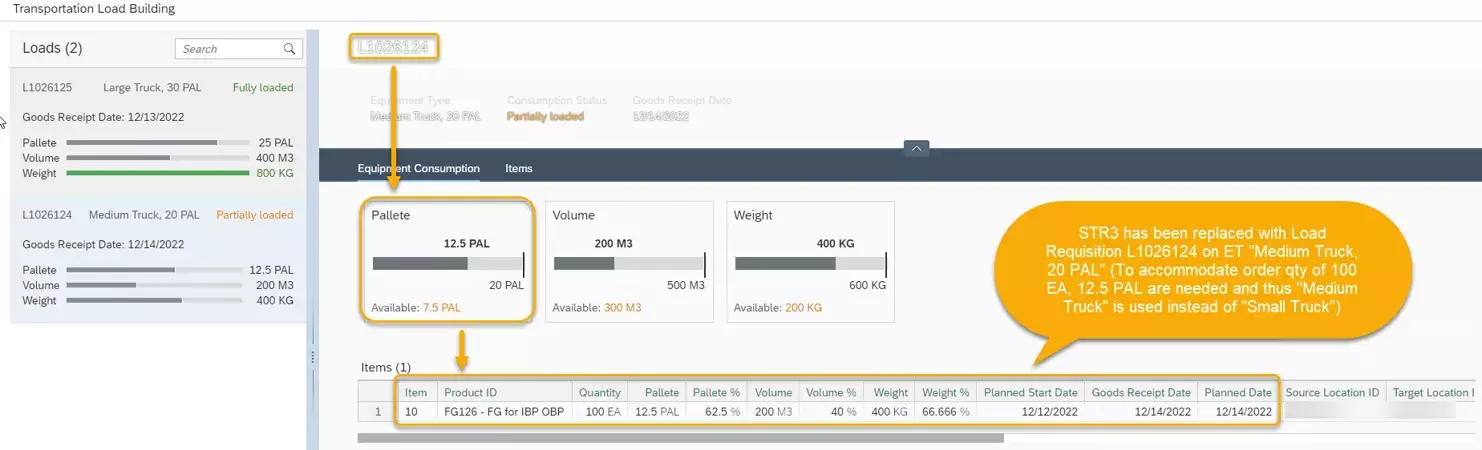The width and height of the screenshot is (1482, 450).
Task: Collapse the header using the chevron-up button
Action: coord(916,148)
